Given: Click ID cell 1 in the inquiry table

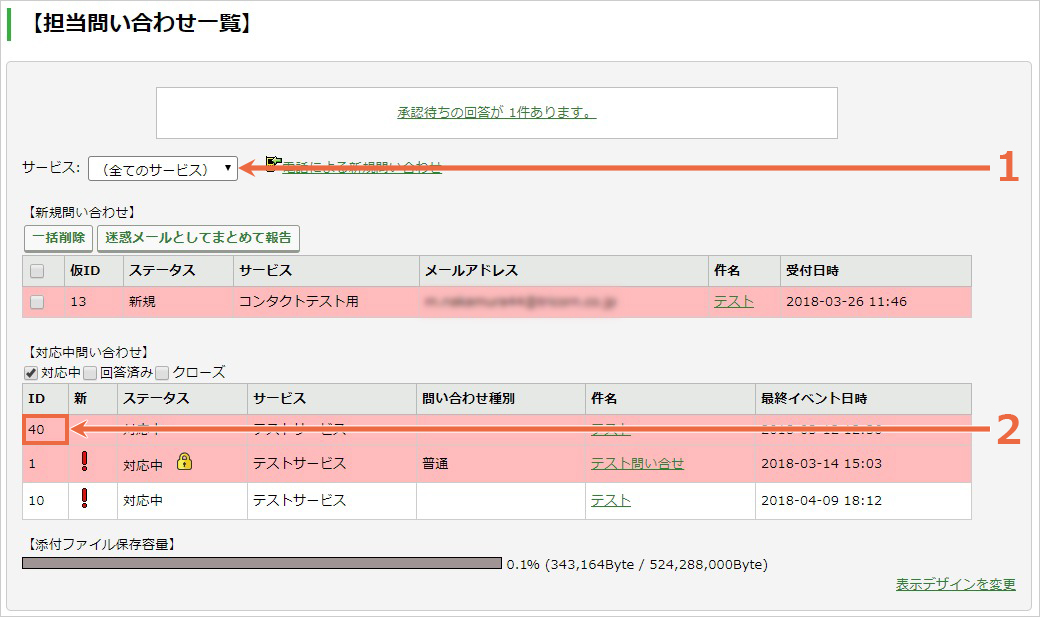Looking at the screenshot, I should pyautogui.click(x=45, y=463).
